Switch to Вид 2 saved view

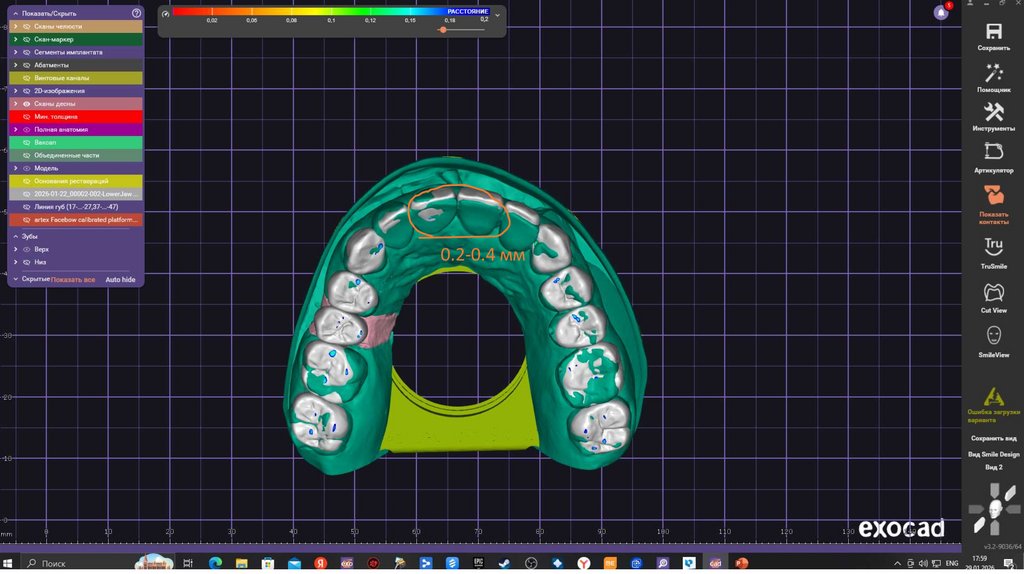coord(993,467)
